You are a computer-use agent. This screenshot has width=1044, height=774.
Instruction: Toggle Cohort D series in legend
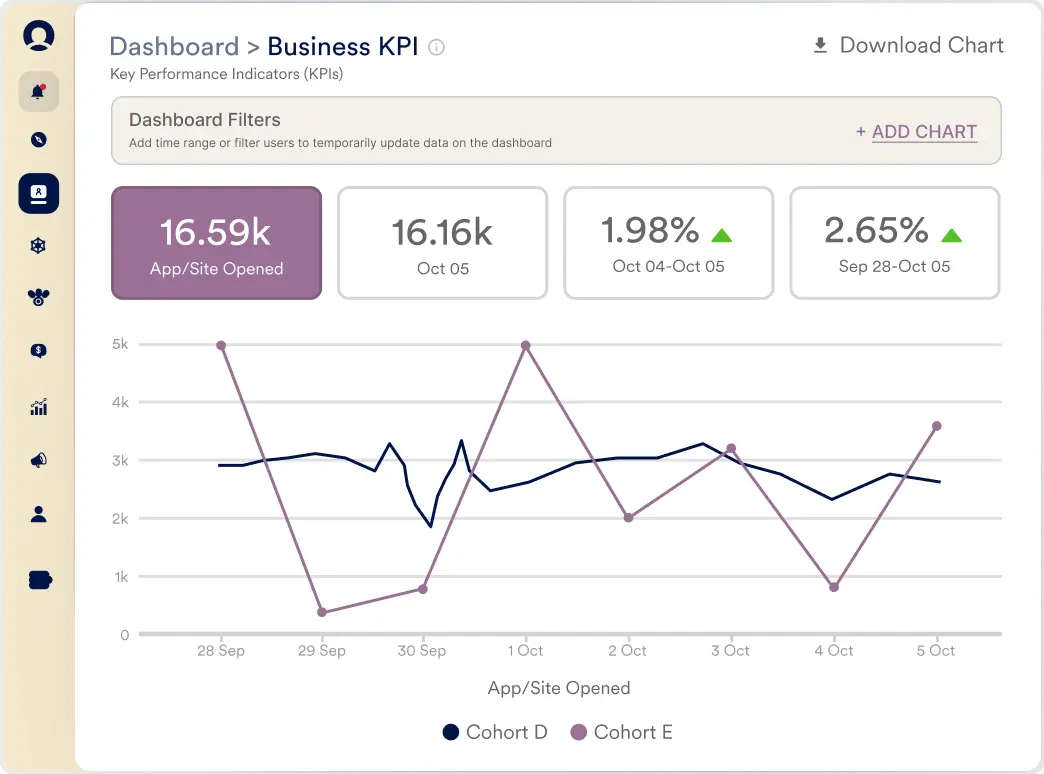coord(495,732)
